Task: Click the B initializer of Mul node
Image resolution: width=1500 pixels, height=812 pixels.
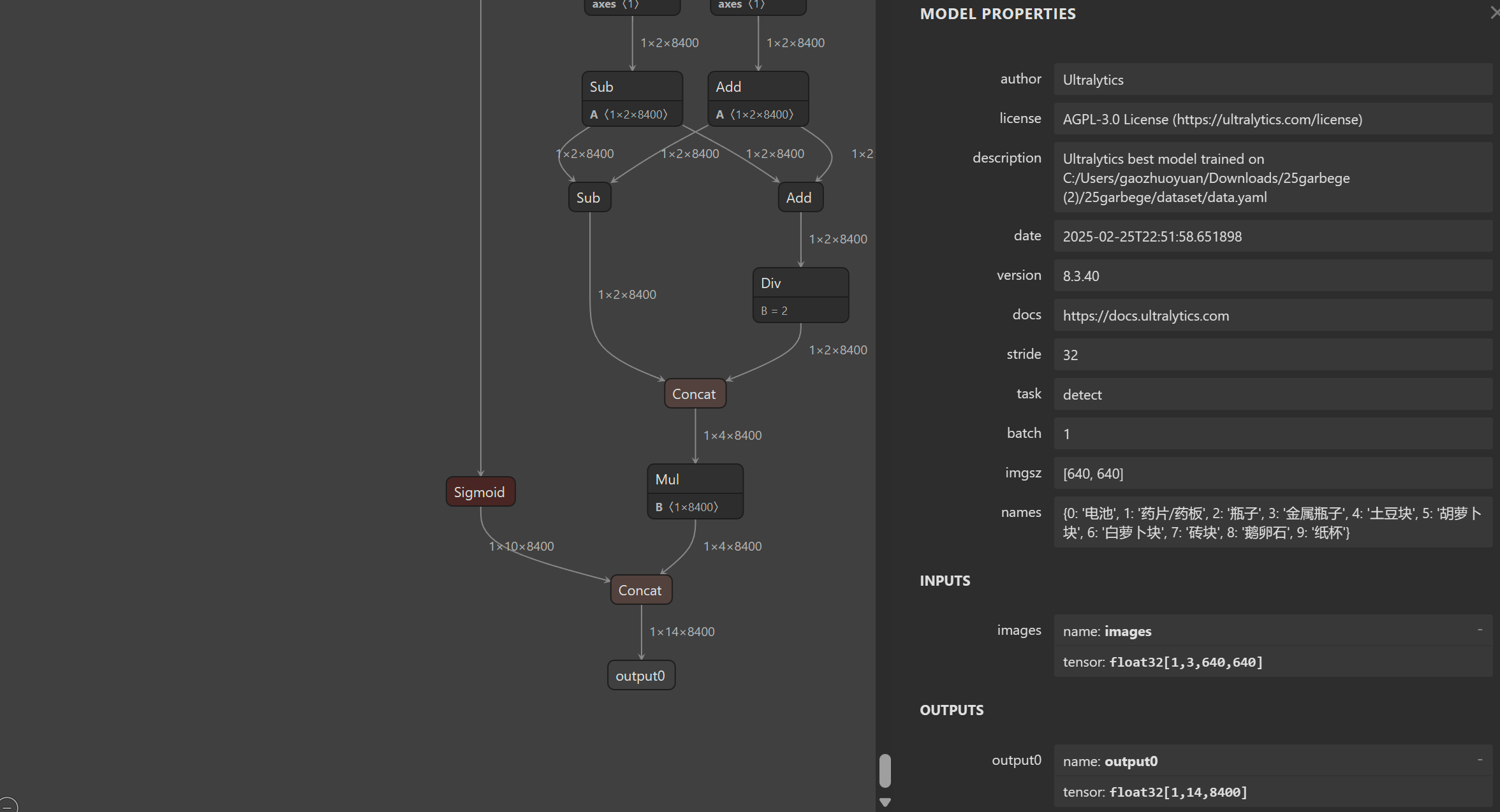Action: (x=687, y=507)
